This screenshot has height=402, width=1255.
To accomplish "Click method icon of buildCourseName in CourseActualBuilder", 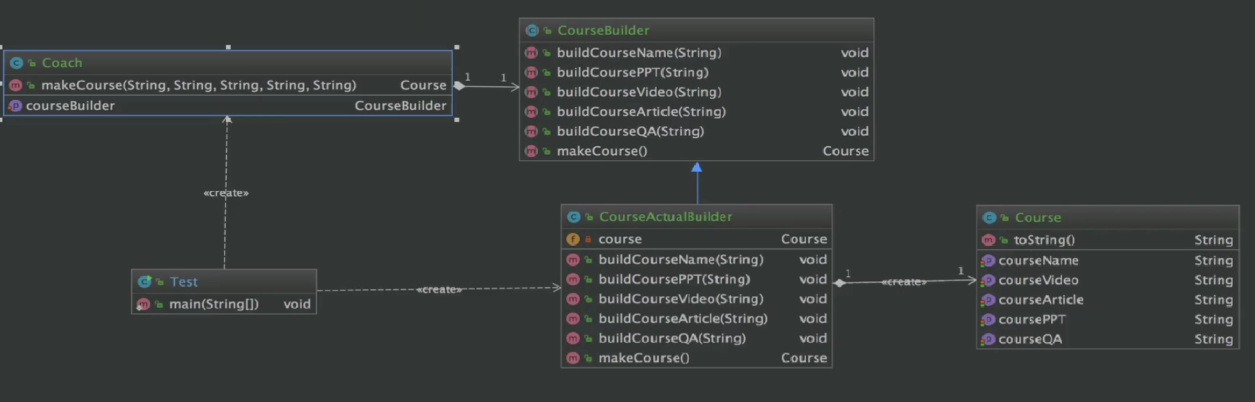I will click(x=573, y=260).
